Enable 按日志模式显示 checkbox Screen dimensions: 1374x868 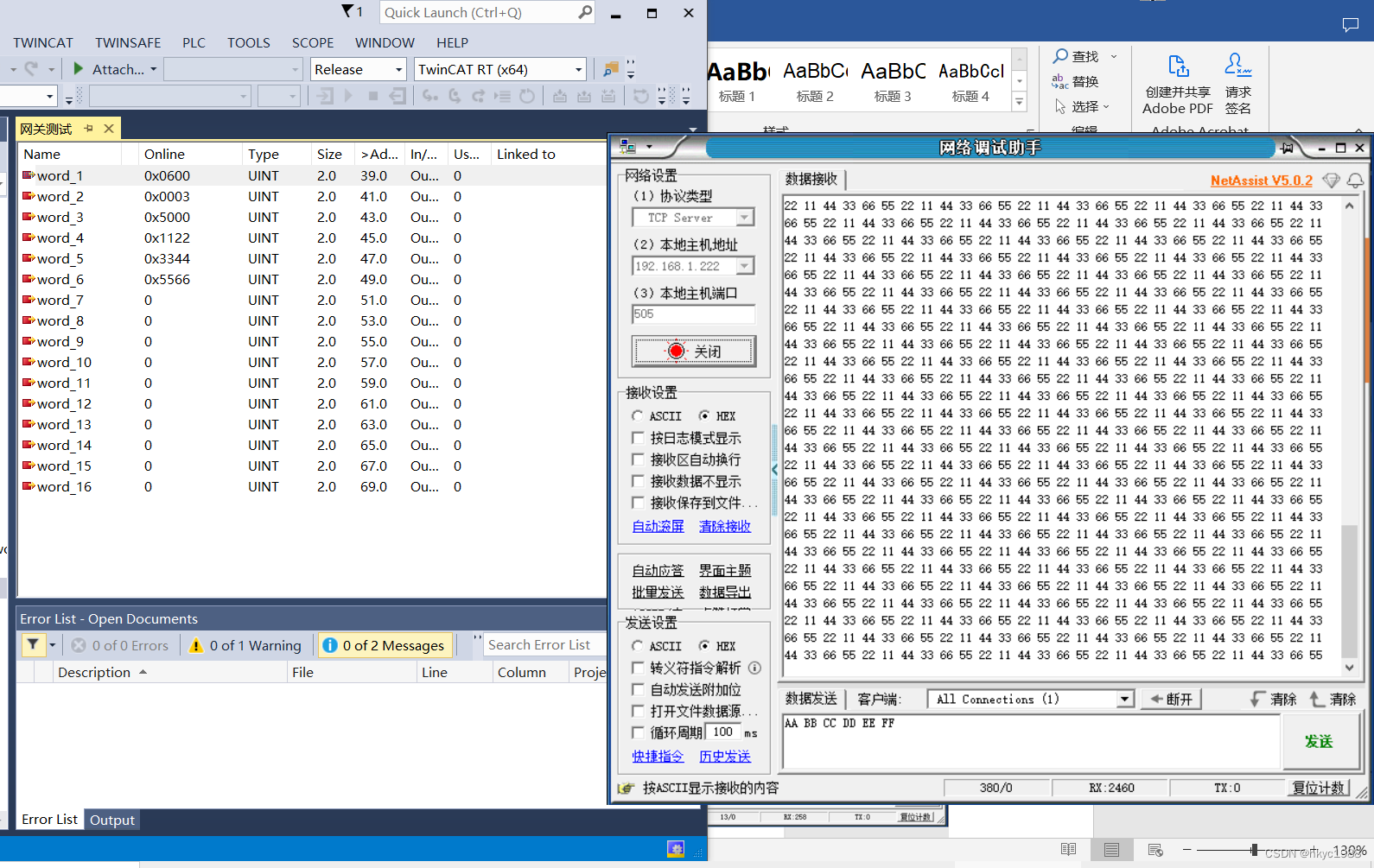click(638, 438)
